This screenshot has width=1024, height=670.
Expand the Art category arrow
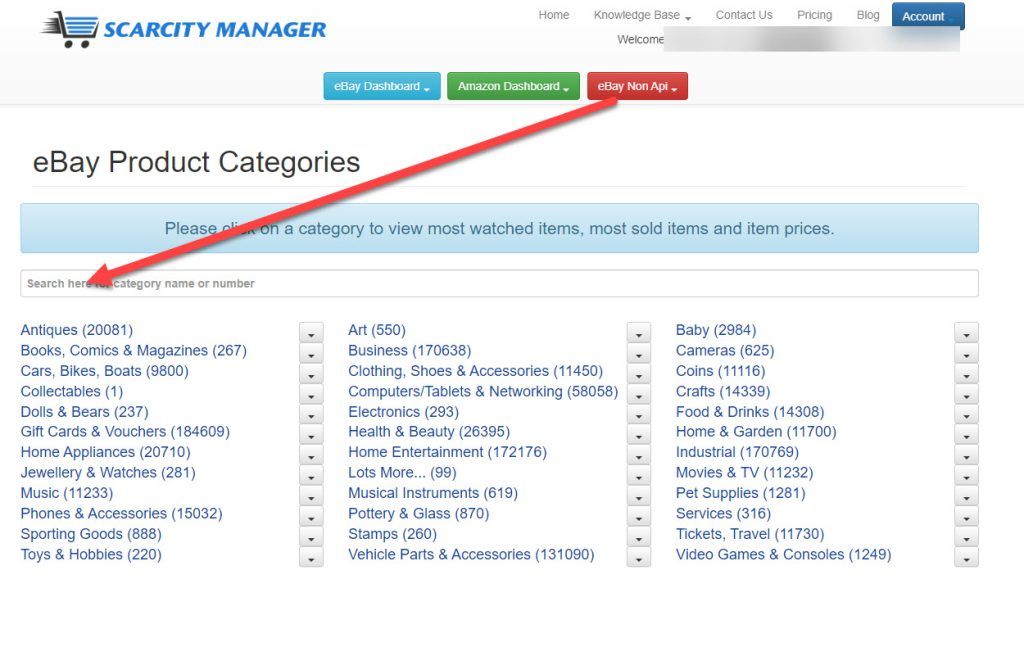pos(638,334)
